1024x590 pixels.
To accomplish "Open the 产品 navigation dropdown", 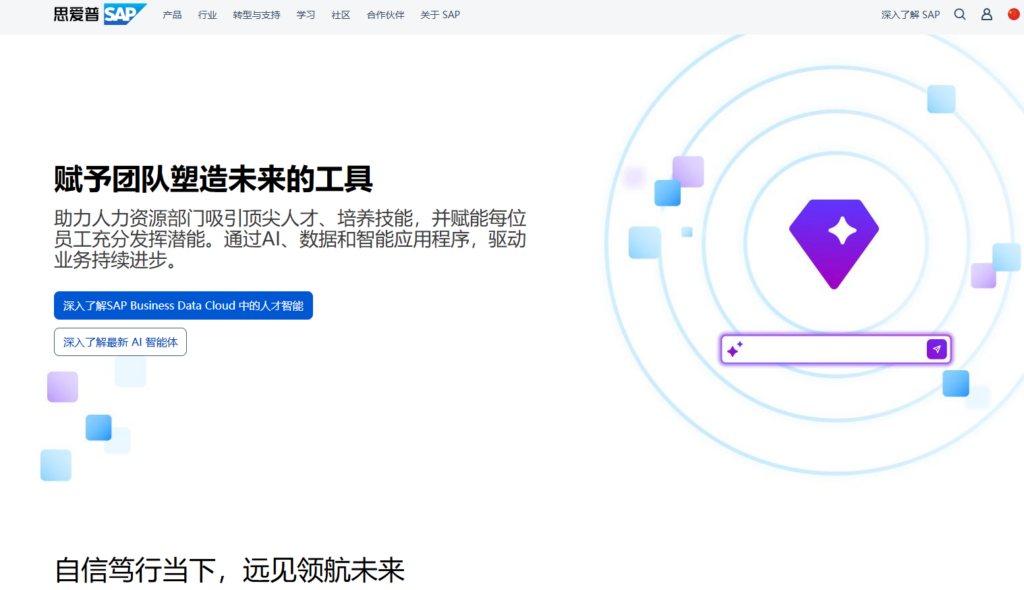I will pos(170,15).
